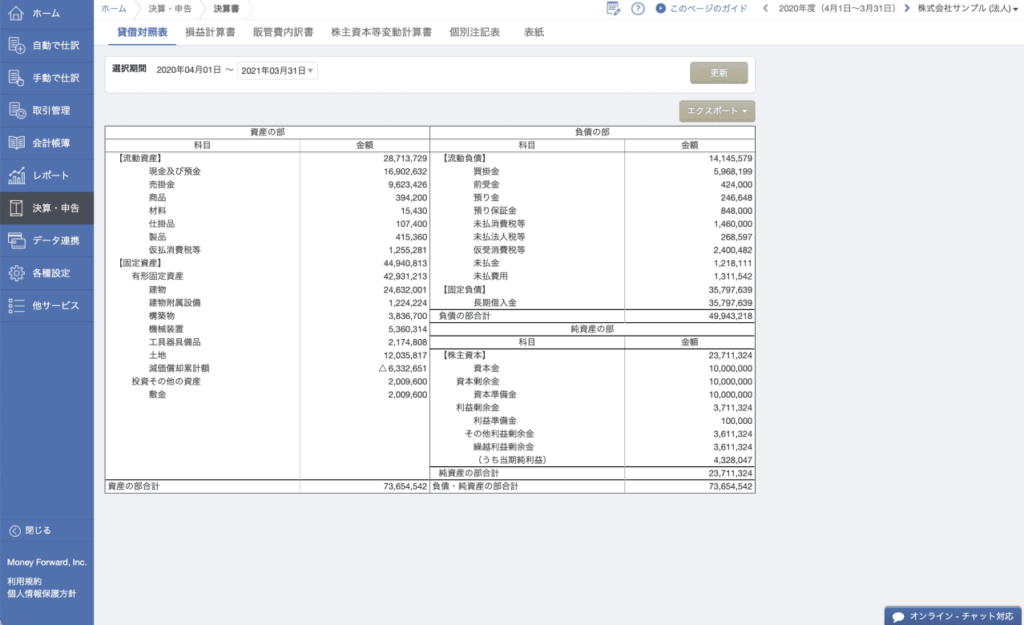Open the 他サービス list icon
Viewport: 1024px width, 625px height.
pyautogui.click(x=16, y=305)
